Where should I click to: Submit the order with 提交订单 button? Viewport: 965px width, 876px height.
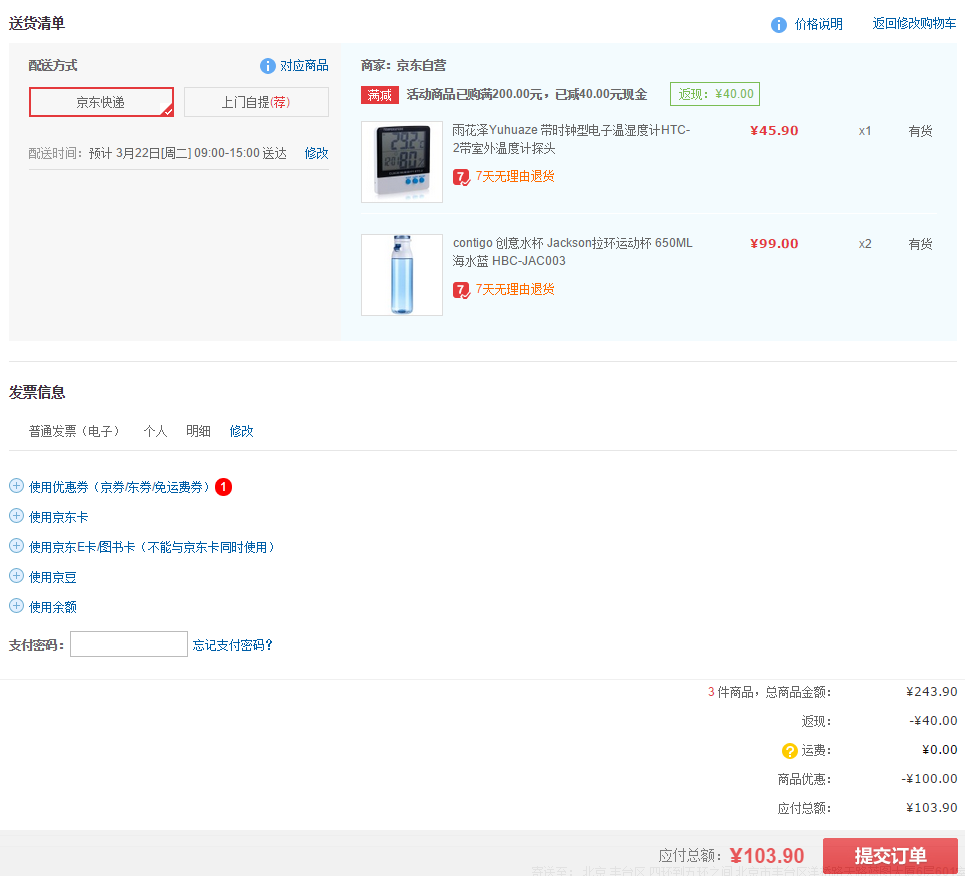pyautogui.click(x=890, y=856)
